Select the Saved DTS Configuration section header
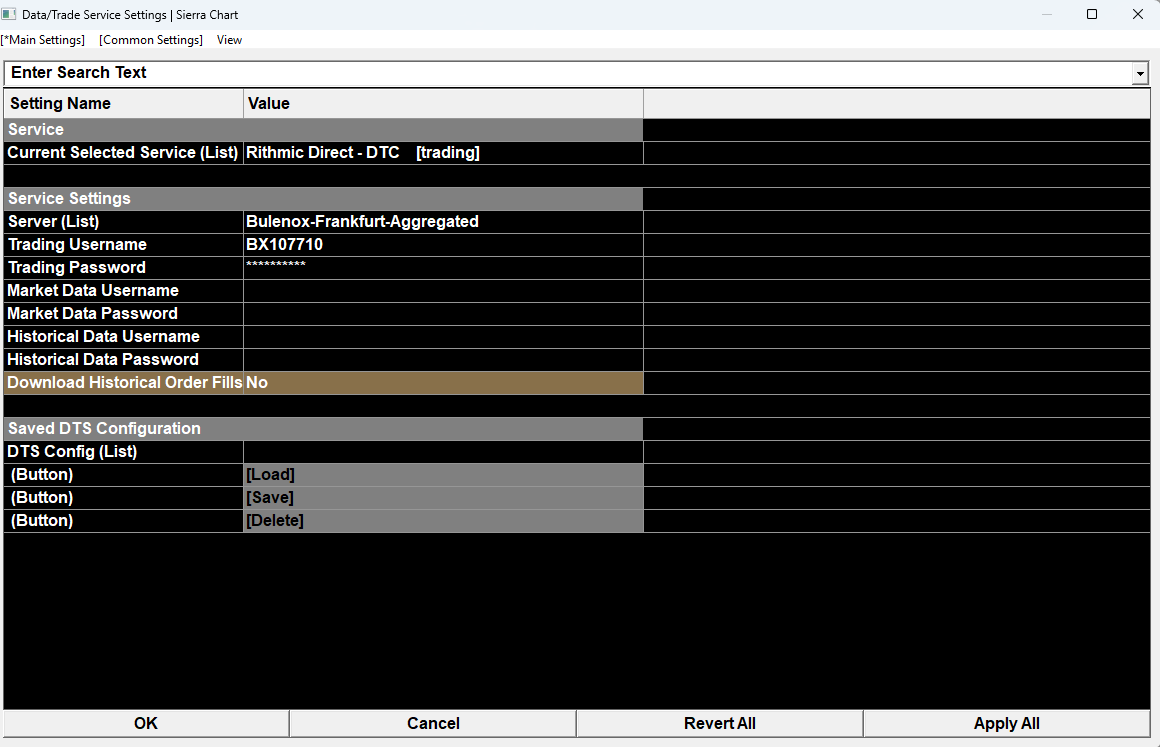The height and width of the screenshot is (747, 1160). tap(323, 429)
